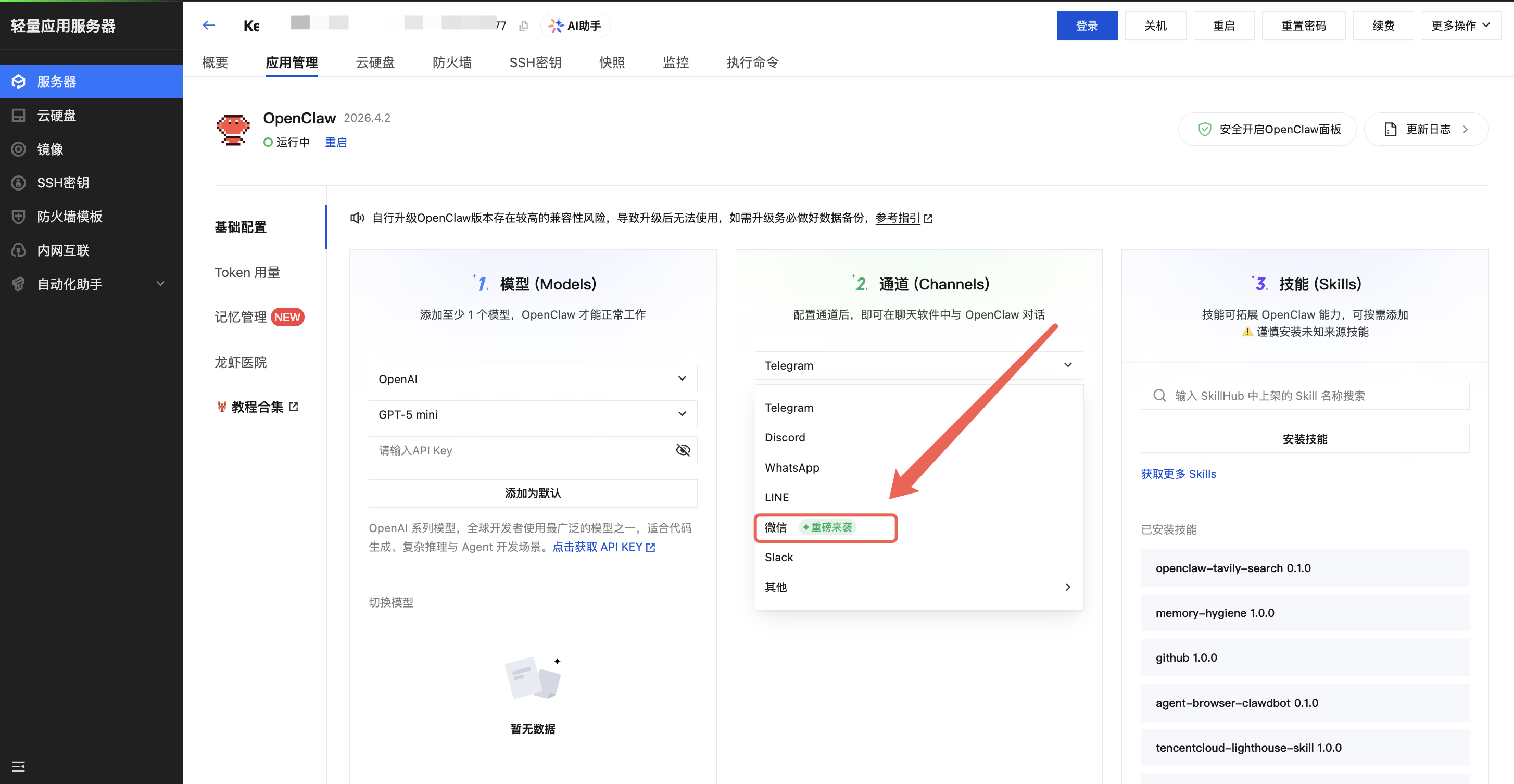Click the SkillHub skill search field
Image resolution: width=1514 pixels, height=784 pixels.
click(1305, 396)
